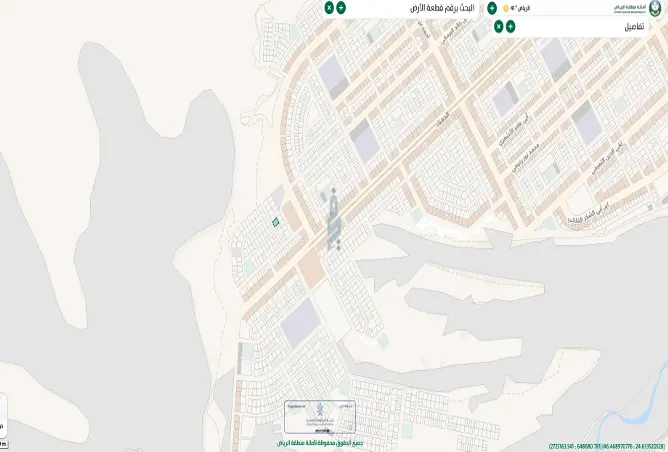This screenshot has width=668, height=452.
Task: Select the green highlighted land parcel
Action: click(x=276, y=222)
